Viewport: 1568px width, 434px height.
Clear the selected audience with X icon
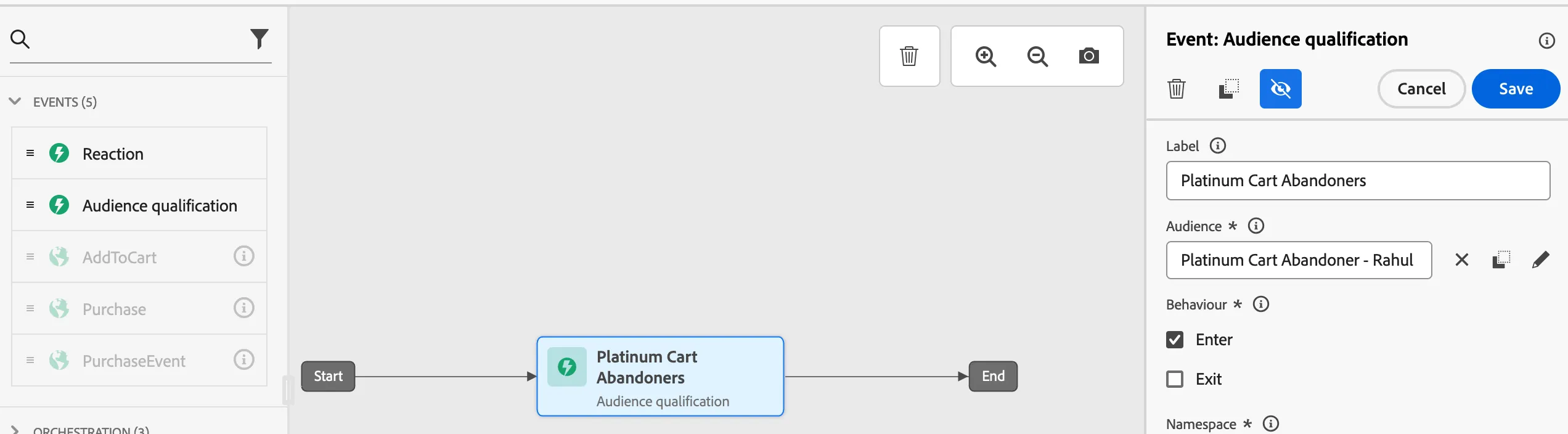click(1462, 260)
